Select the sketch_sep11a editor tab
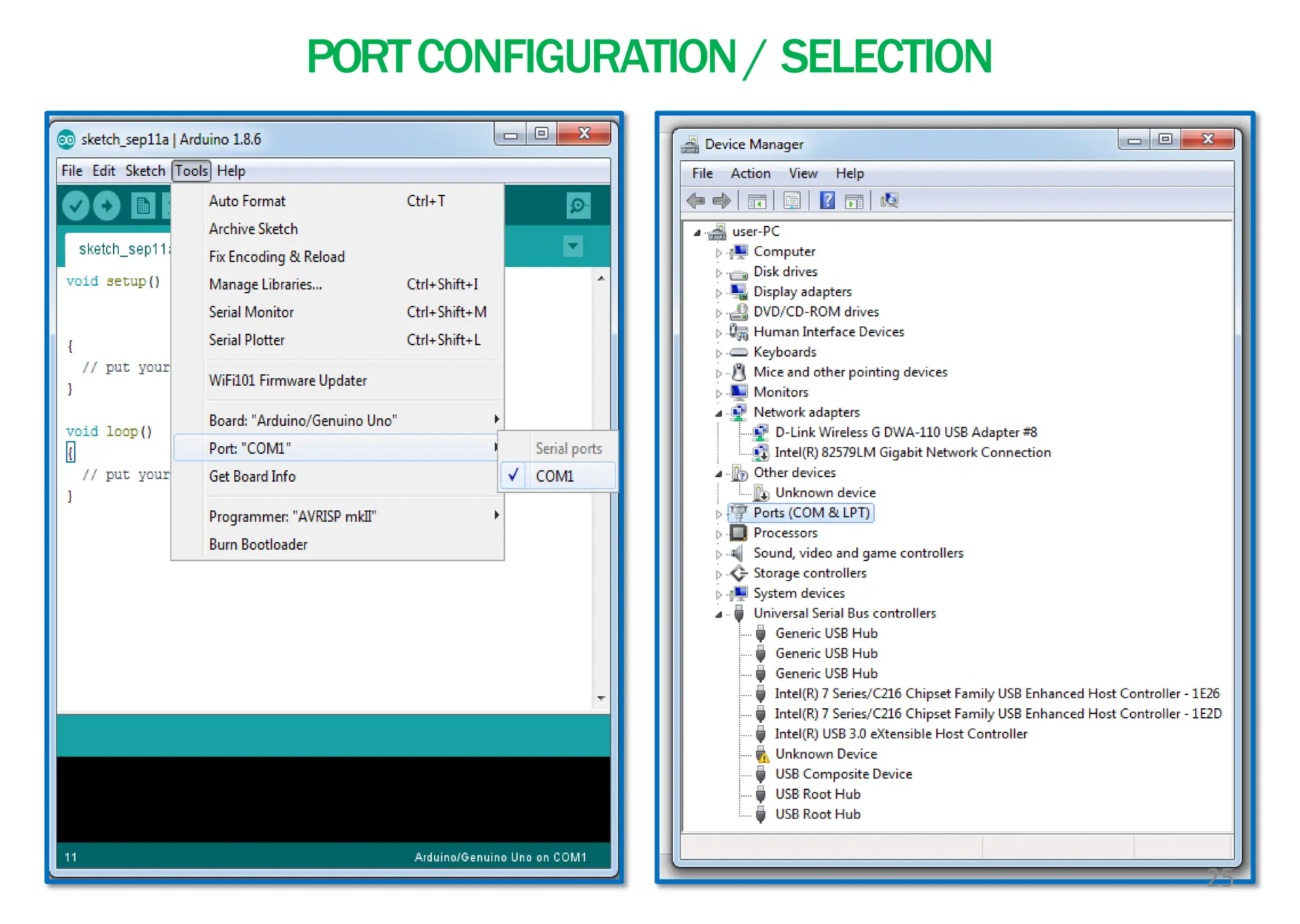This screenshot has height=924, width=1300. coord(119,249)
